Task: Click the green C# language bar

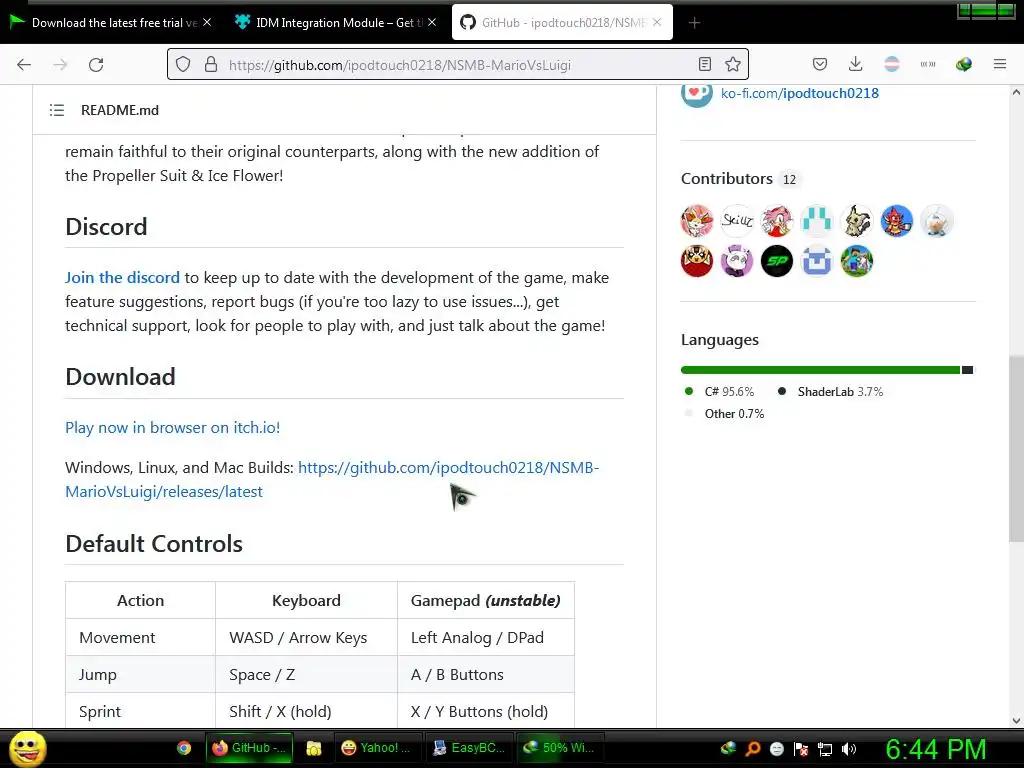Action: click(x=820, y=370)
